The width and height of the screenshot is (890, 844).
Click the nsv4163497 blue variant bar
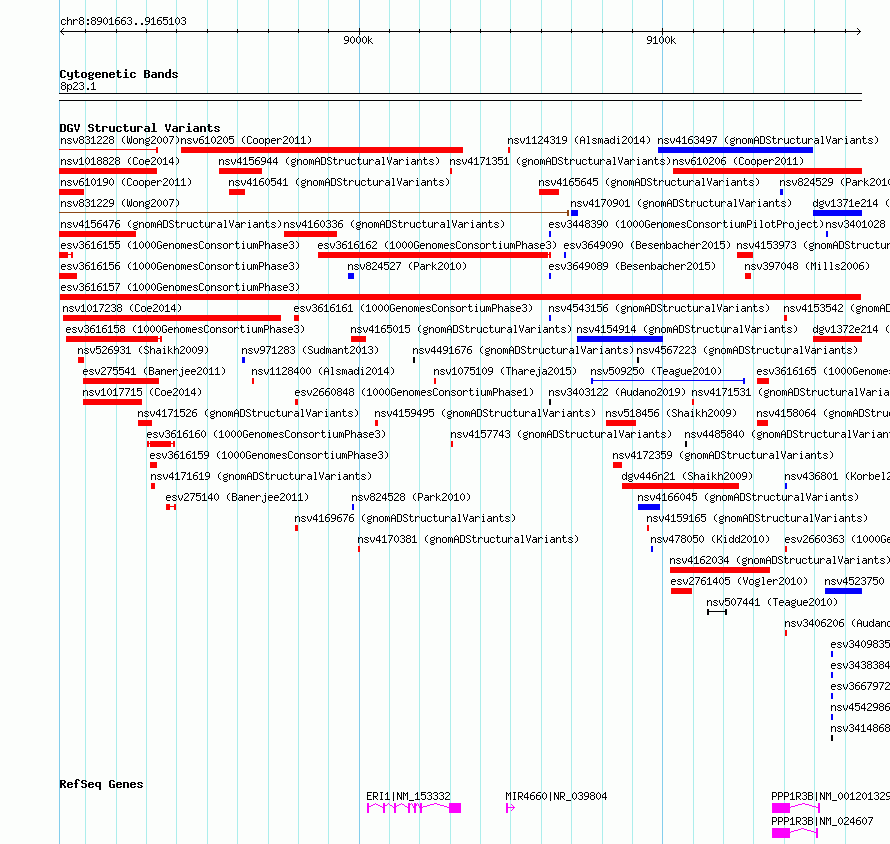[735, 150]
